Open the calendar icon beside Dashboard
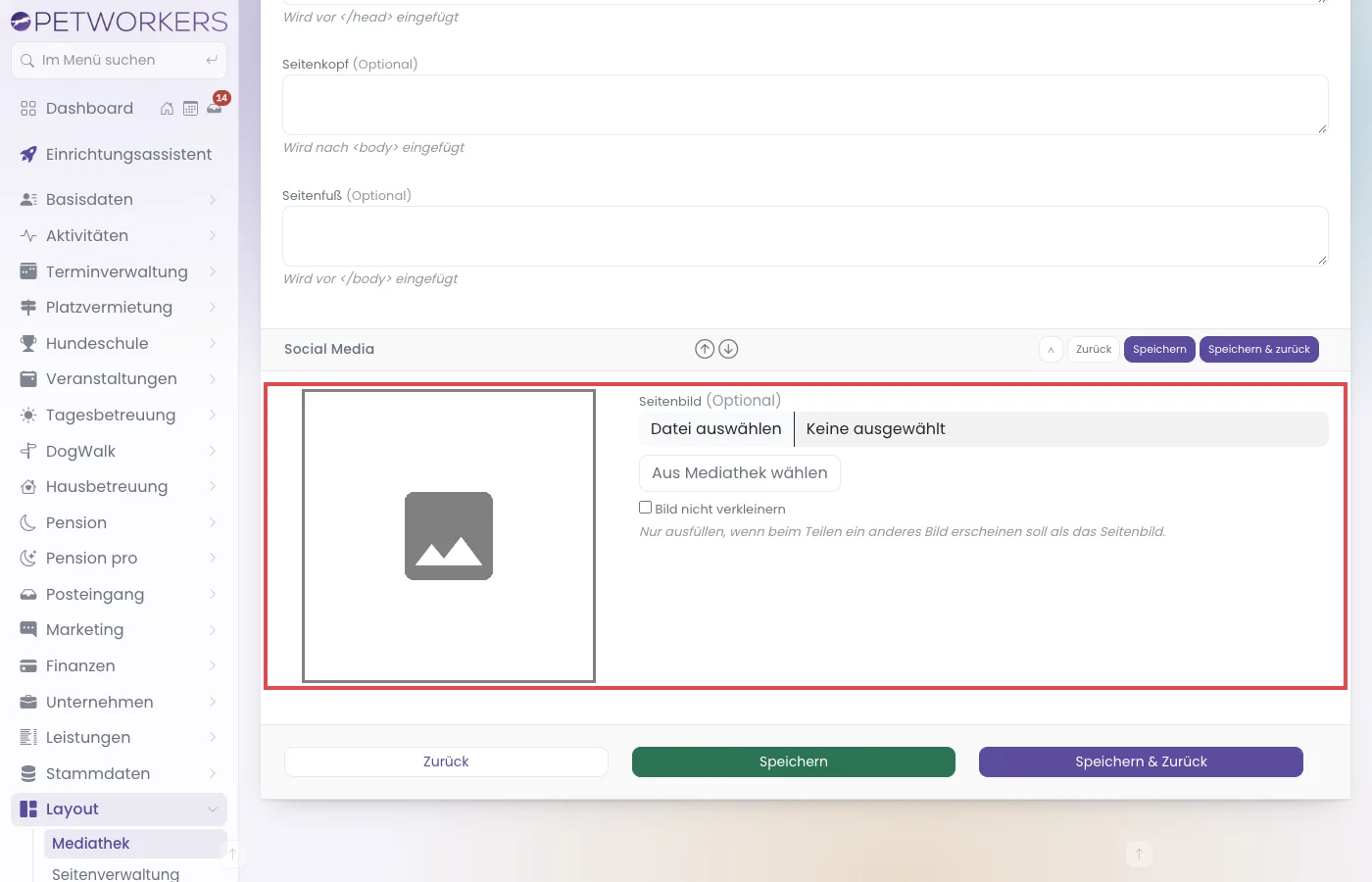Screen dimensions: 1372x882 190,109
